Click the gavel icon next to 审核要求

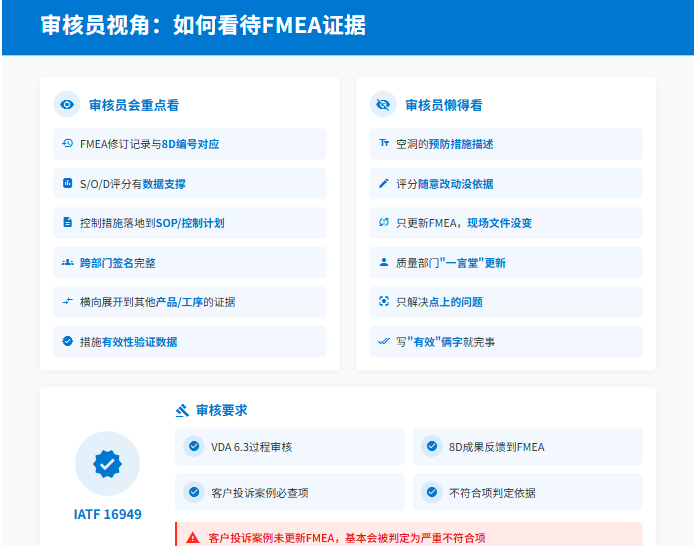point(182,410)
